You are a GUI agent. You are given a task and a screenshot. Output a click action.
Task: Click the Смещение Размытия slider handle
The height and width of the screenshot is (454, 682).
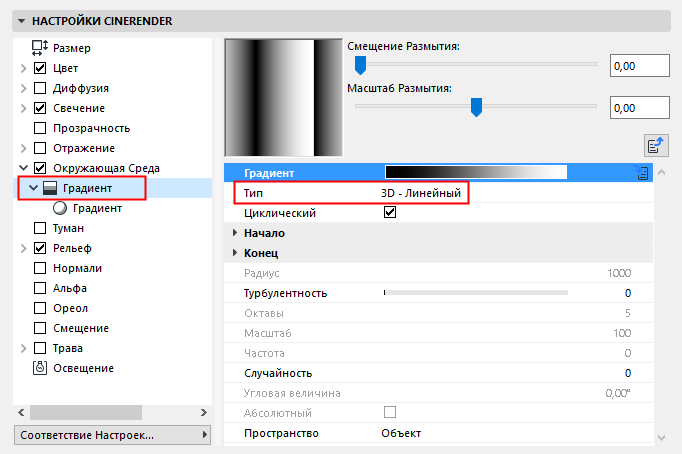pos(361,66)
